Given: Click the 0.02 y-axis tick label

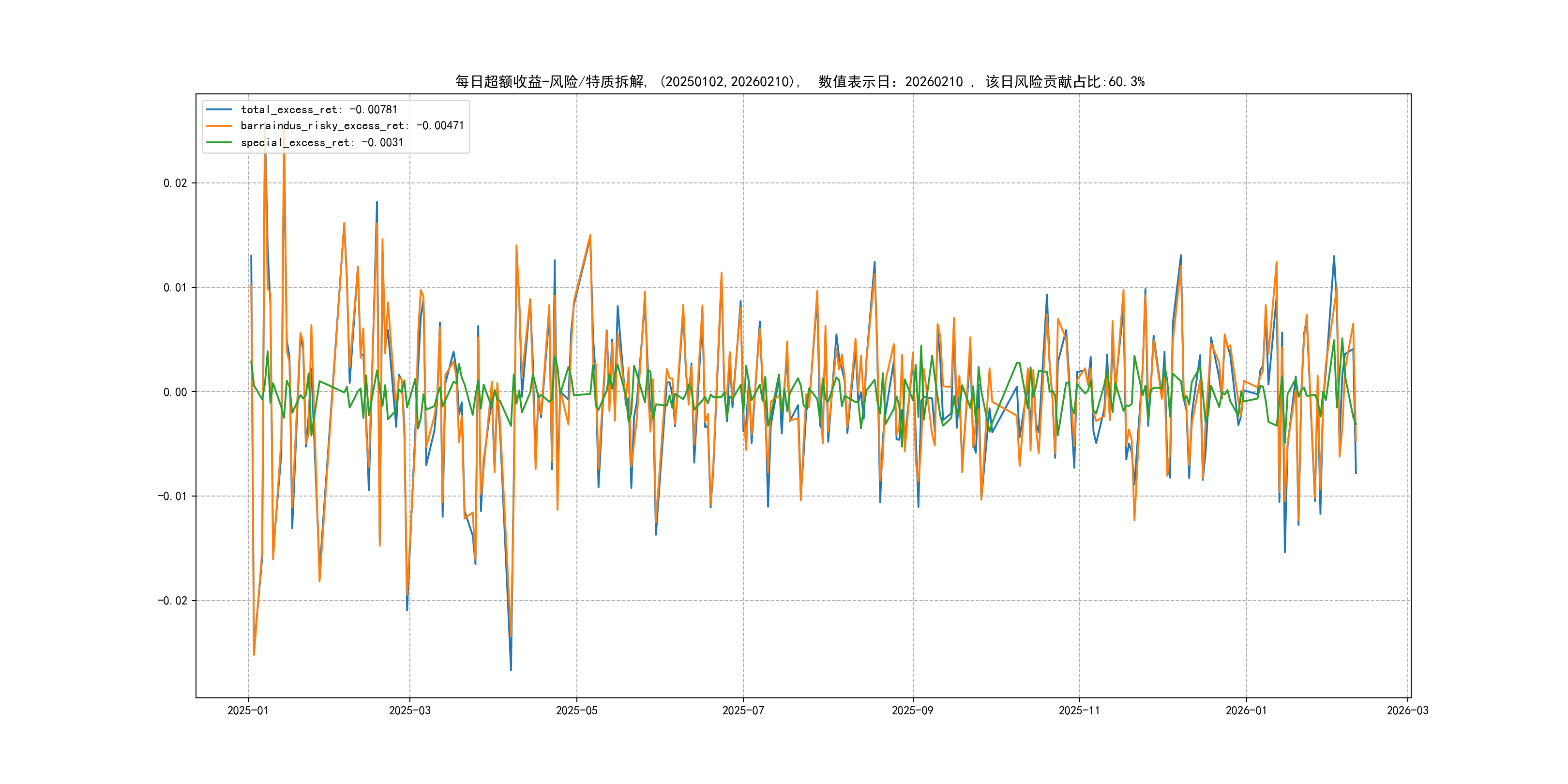Looking at the screenshot, I should click(175, 183).
